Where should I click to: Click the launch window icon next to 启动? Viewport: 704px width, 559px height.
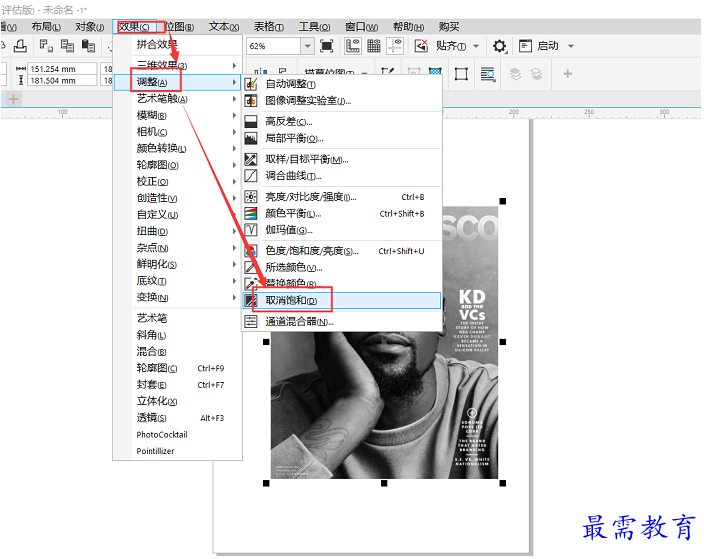click(x=525, y=46)
